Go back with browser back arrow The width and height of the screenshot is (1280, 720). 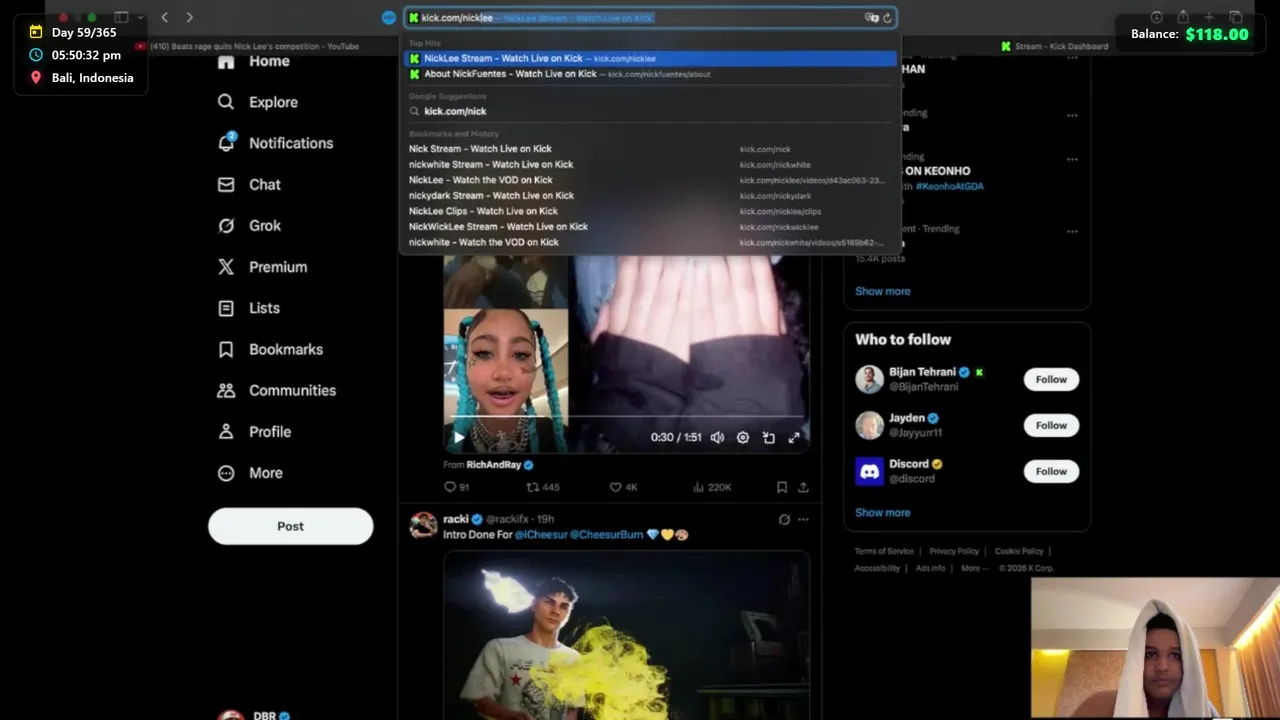164,17
